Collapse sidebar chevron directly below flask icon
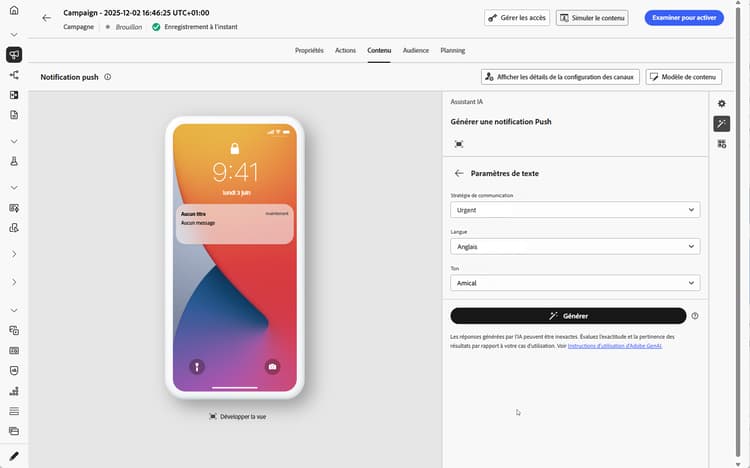 pyautogui.click(x=14, y=188)
